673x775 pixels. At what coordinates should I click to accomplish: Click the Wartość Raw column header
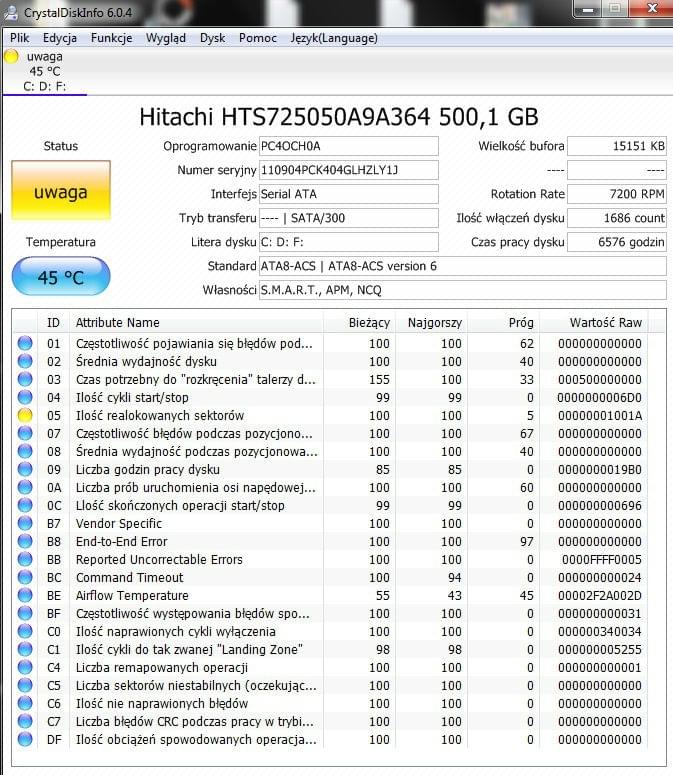coord(594,323)
